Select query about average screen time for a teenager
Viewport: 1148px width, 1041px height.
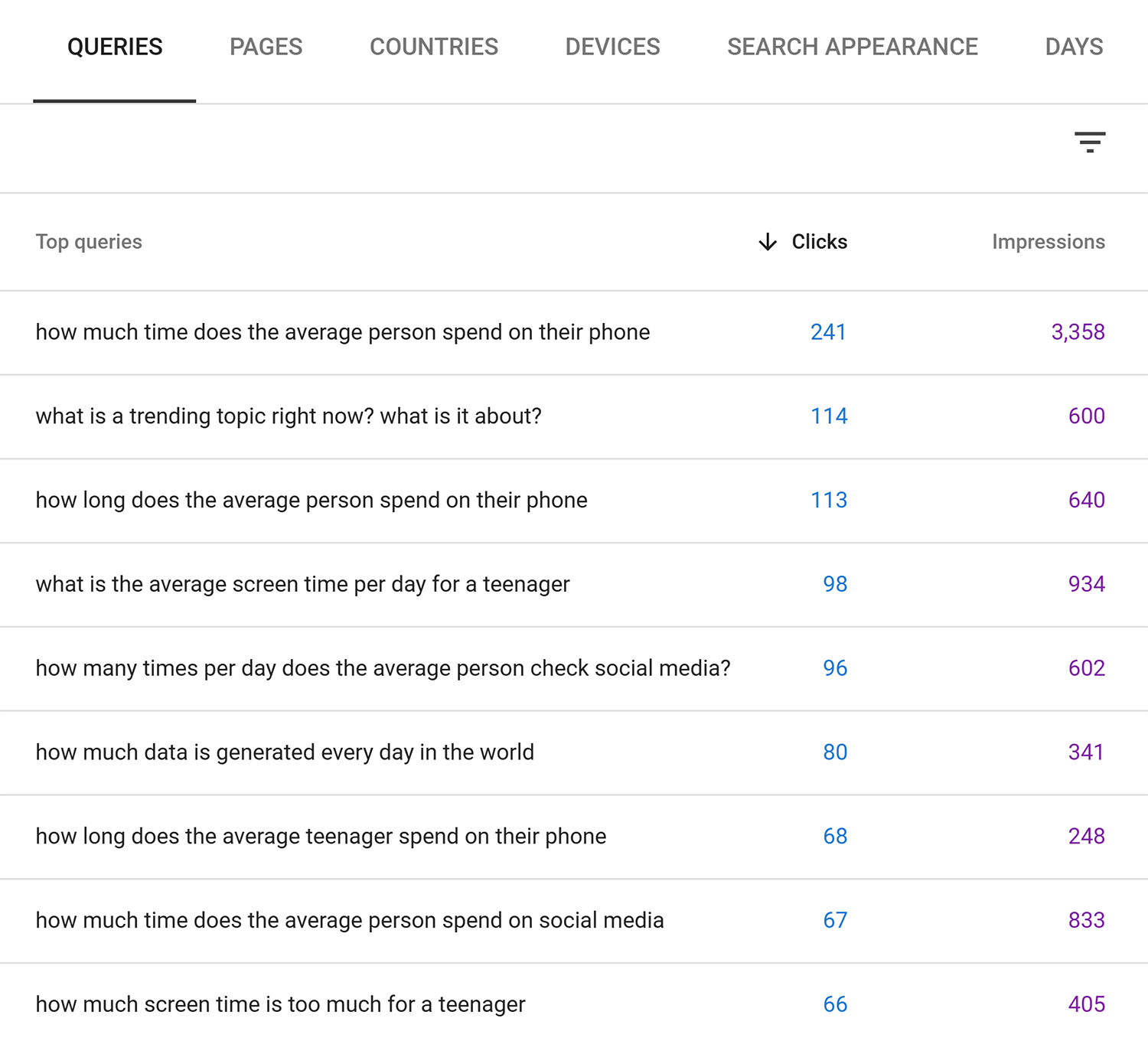point(303,585)
